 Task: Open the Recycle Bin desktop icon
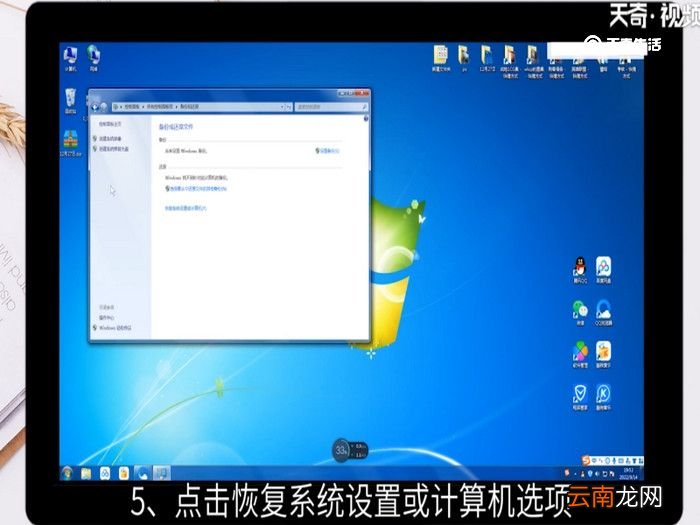[x=71, y=101]
